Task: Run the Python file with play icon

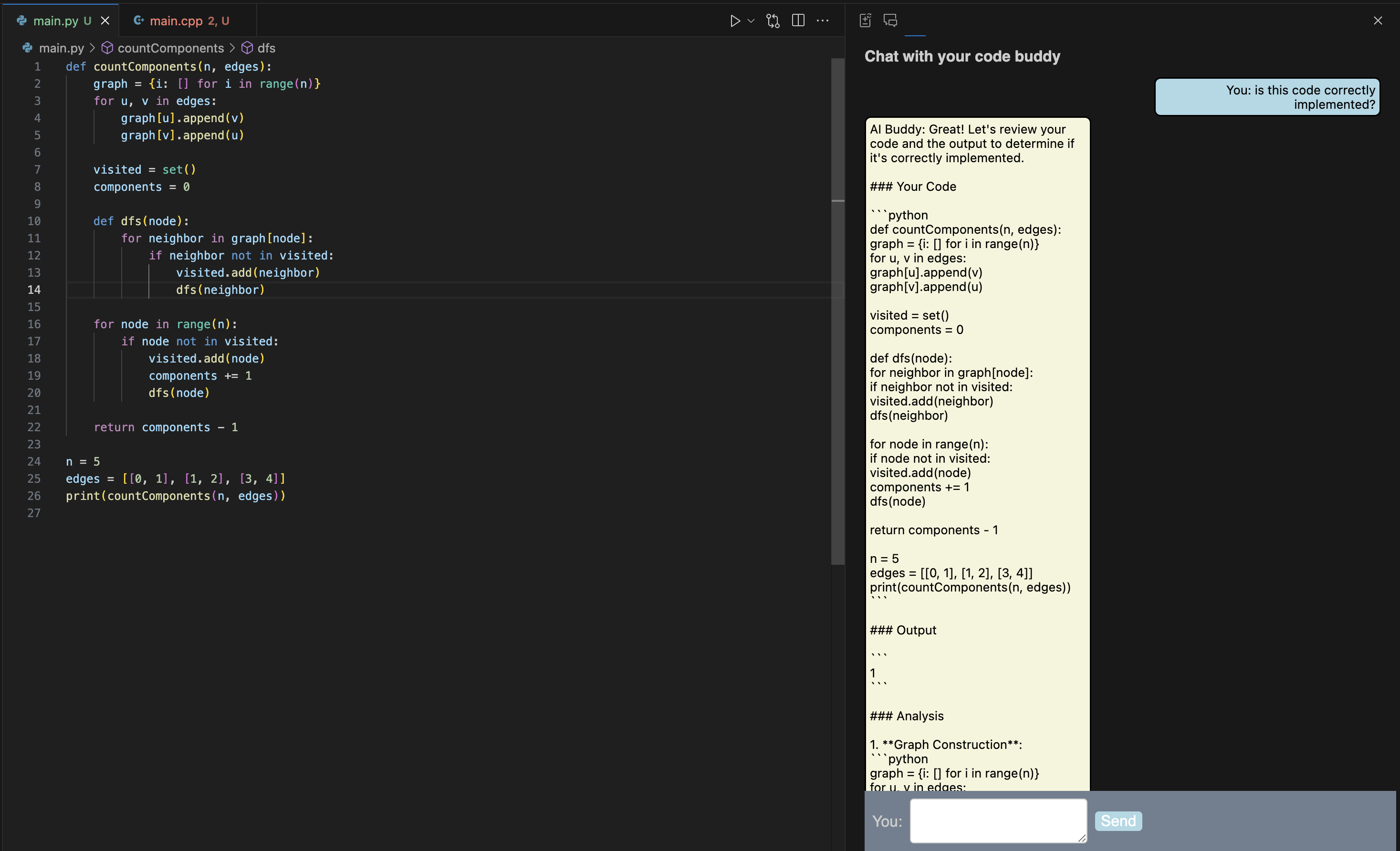Action: coord(735,21)
